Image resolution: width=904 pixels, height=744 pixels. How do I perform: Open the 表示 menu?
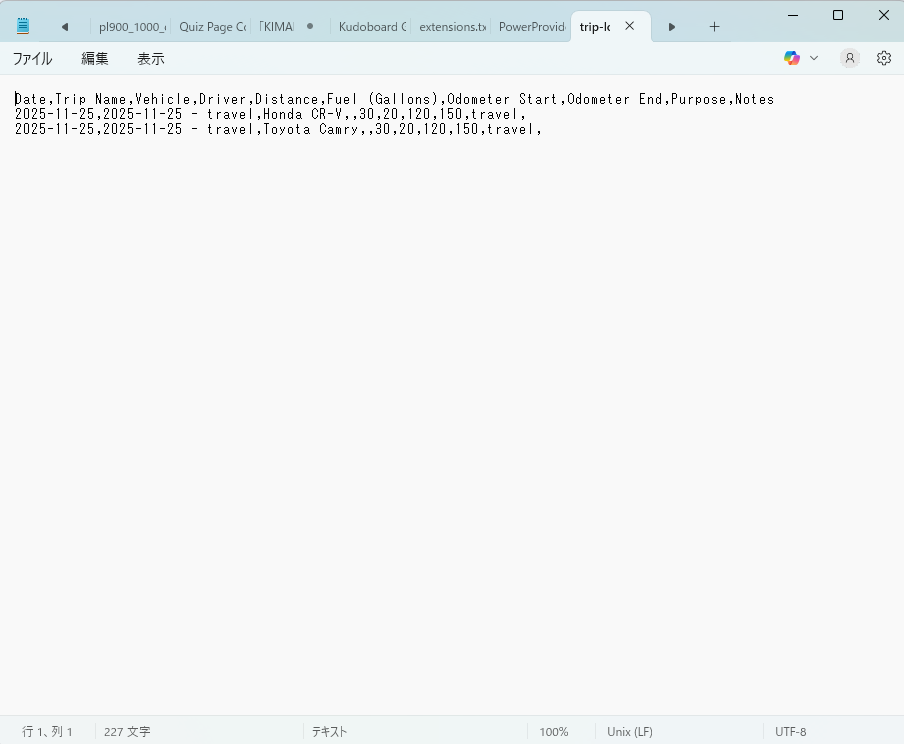point(150,58)
